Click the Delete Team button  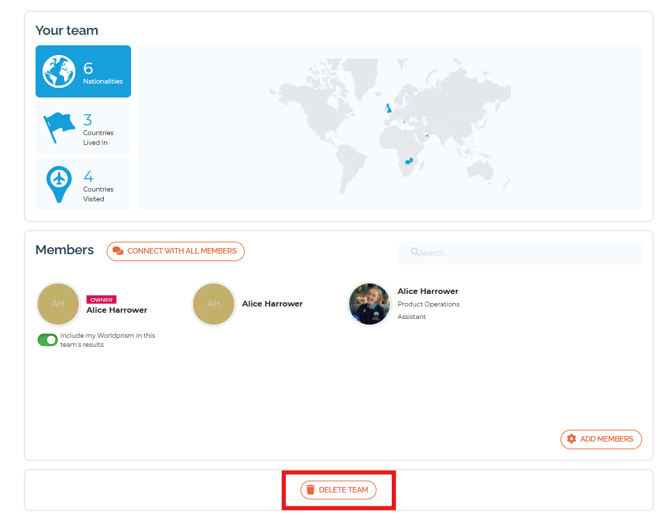pyautogui.click(x=338, y=490)
